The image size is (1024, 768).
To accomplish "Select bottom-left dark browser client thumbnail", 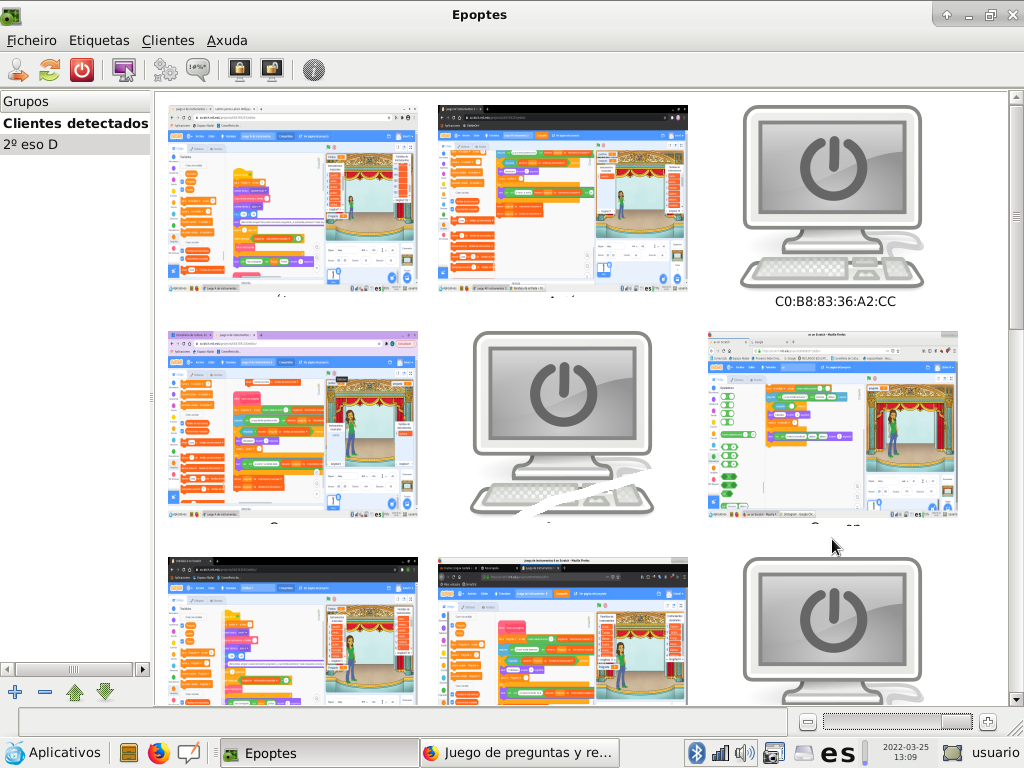I will click(293, 631).
